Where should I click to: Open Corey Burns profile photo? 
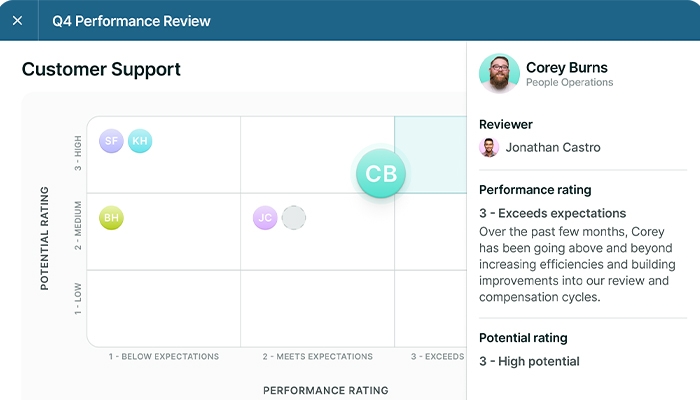click(x=499, y=73)
